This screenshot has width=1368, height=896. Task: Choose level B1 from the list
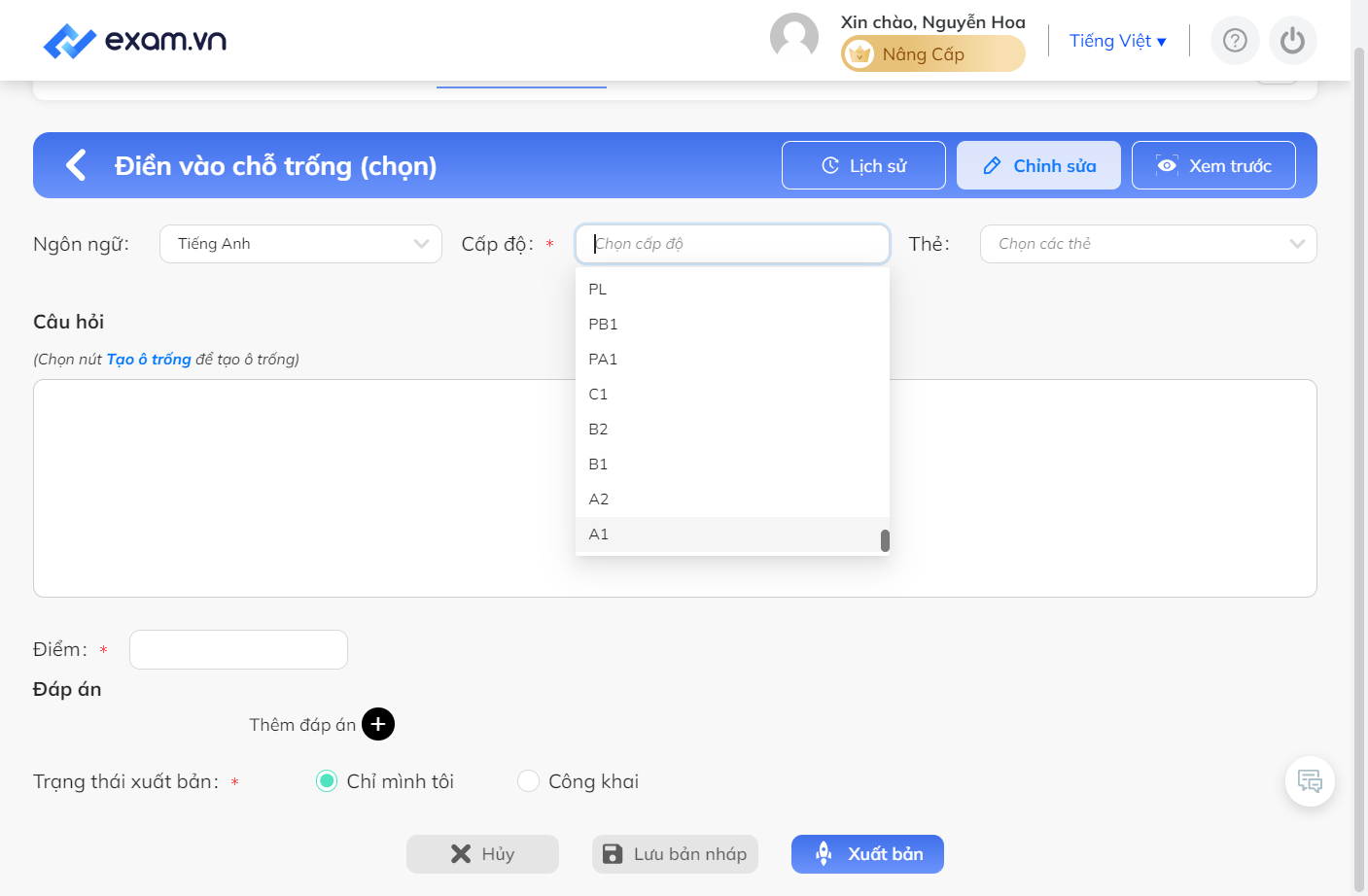pyautogui.click(x=732, y=465)
